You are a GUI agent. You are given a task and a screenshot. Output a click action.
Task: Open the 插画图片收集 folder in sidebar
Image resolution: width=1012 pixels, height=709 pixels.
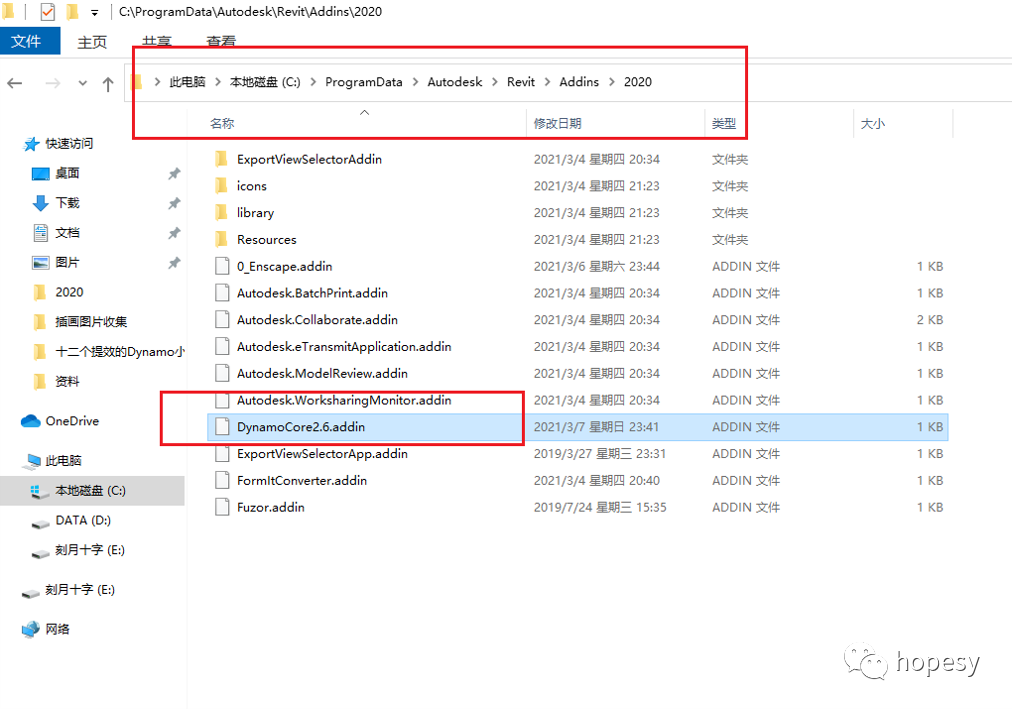[91, 321]
